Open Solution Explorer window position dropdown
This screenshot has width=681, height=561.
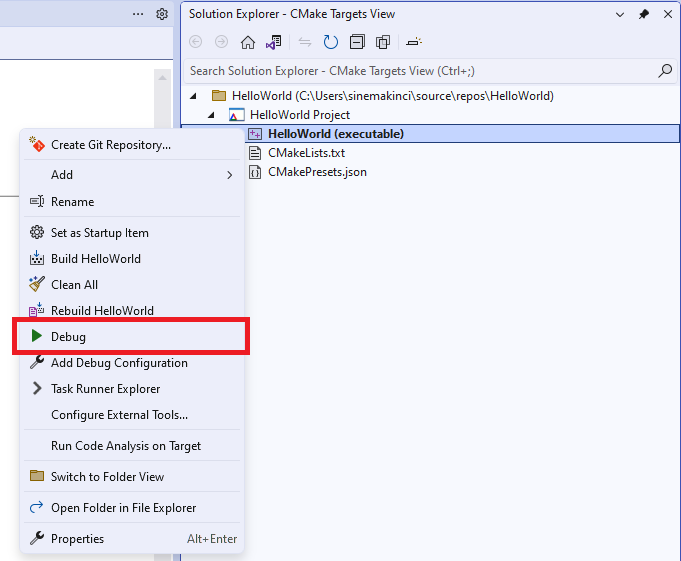coord(620,15)
